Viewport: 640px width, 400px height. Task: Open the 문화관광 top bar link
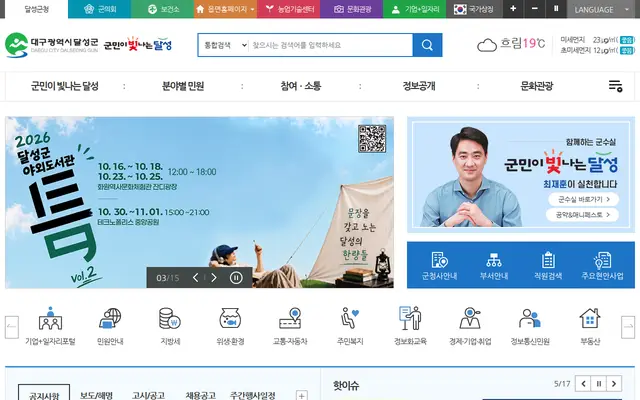351,9
